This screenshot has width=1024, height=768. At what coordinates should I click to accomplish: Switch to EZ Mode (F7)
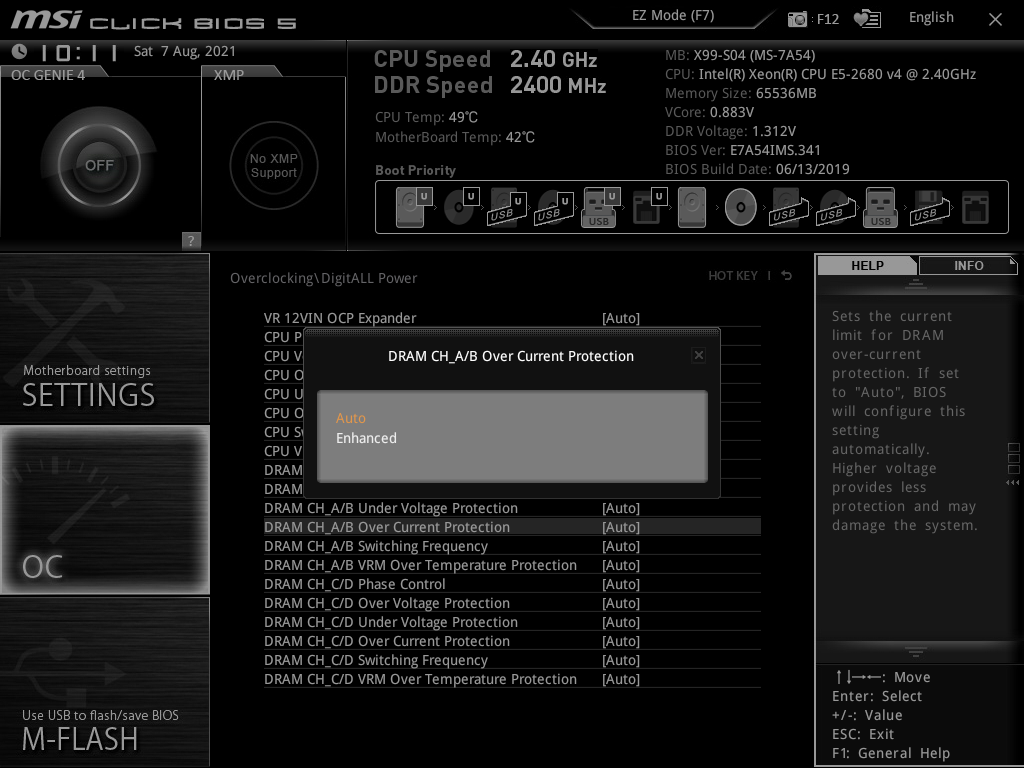(673, 16)
